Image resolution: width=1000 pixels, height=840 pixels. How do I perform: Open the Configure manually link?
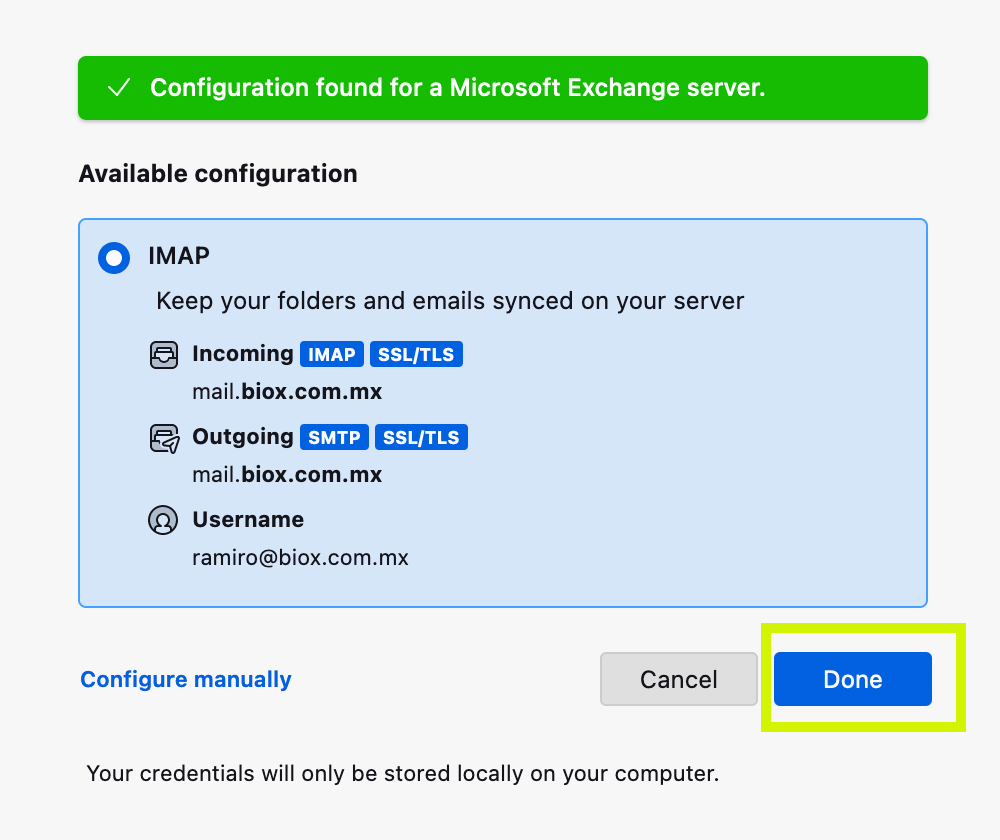click(186, 680)
